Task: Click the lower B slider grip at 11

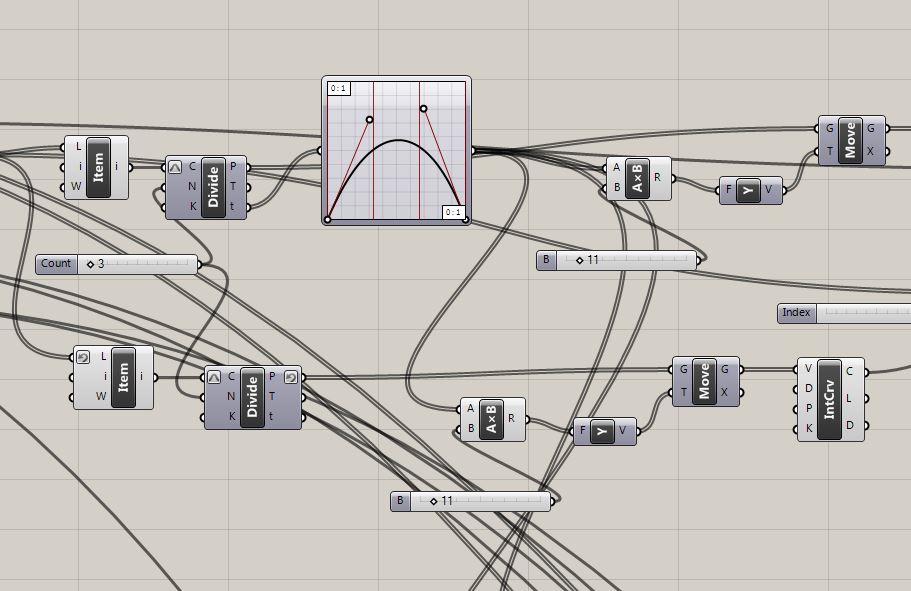Action: pyautogui.click(x=433, y=501)
